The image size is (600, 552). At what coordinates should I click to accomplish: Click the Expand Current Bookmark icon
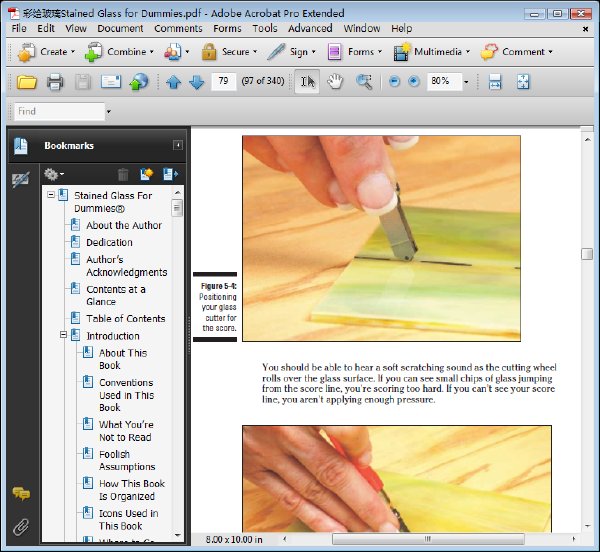point(170,174)
